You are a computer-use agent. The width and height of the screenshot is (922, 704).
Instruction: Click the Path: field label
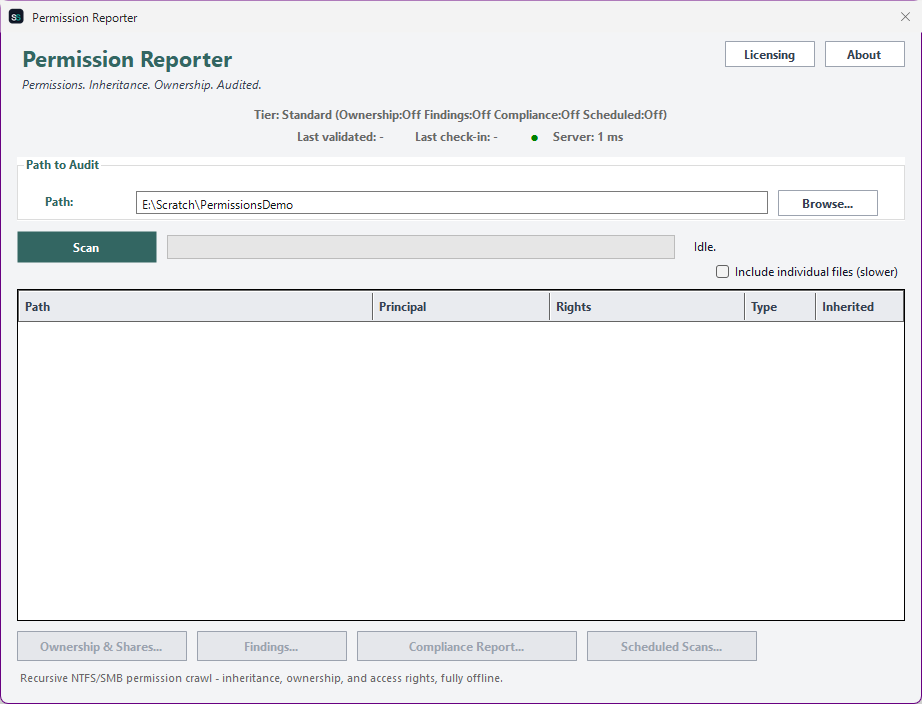[x=59, y=202]
